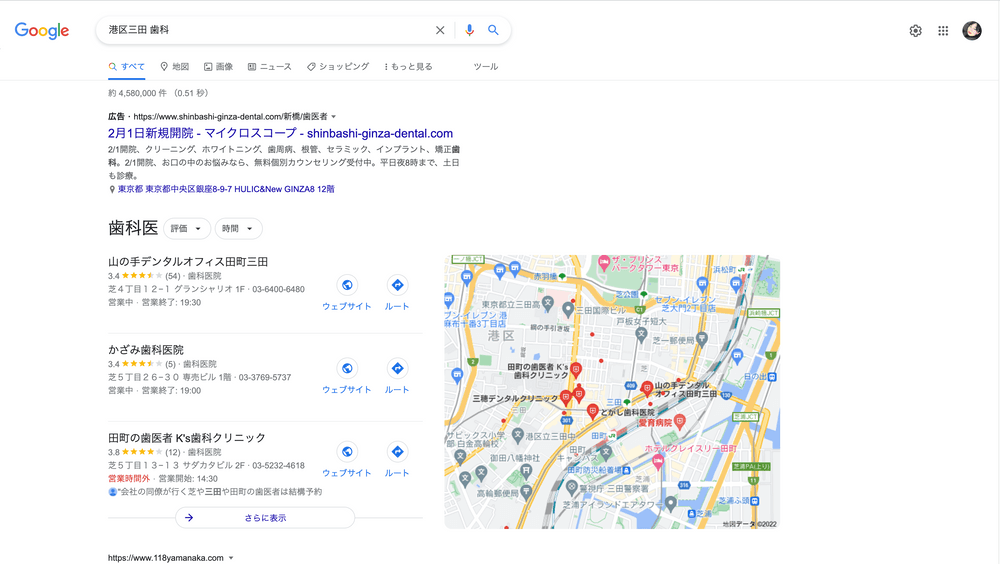The width and height of the screenshot is (1000, 564).
Task: Switch to the 画像 images tab
Action: click(x=218, y=67)
